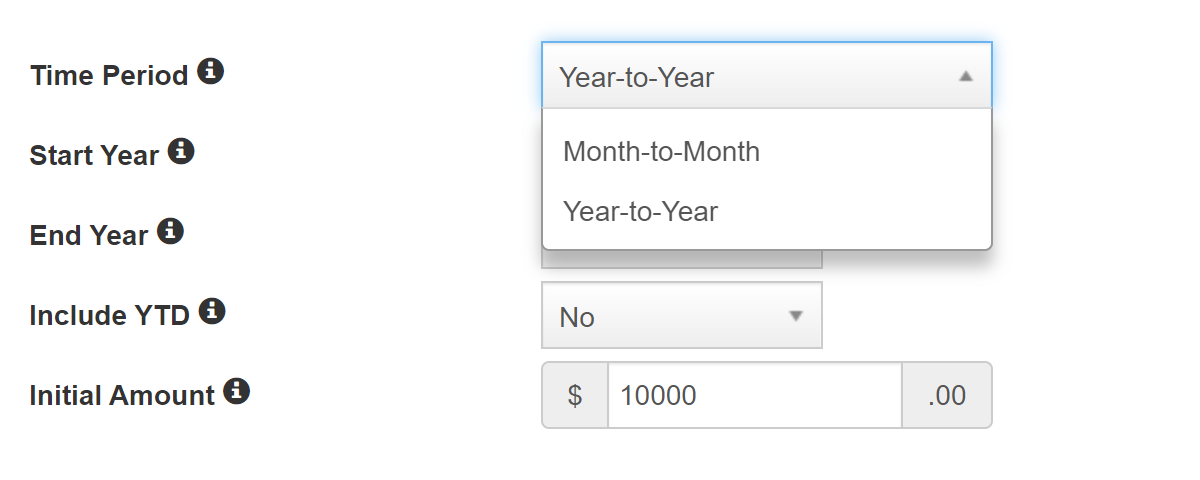Image resolution: width=1200 pixels, height=480 pixels.
Task: Click the End Year label text
Action: point(89,236)
